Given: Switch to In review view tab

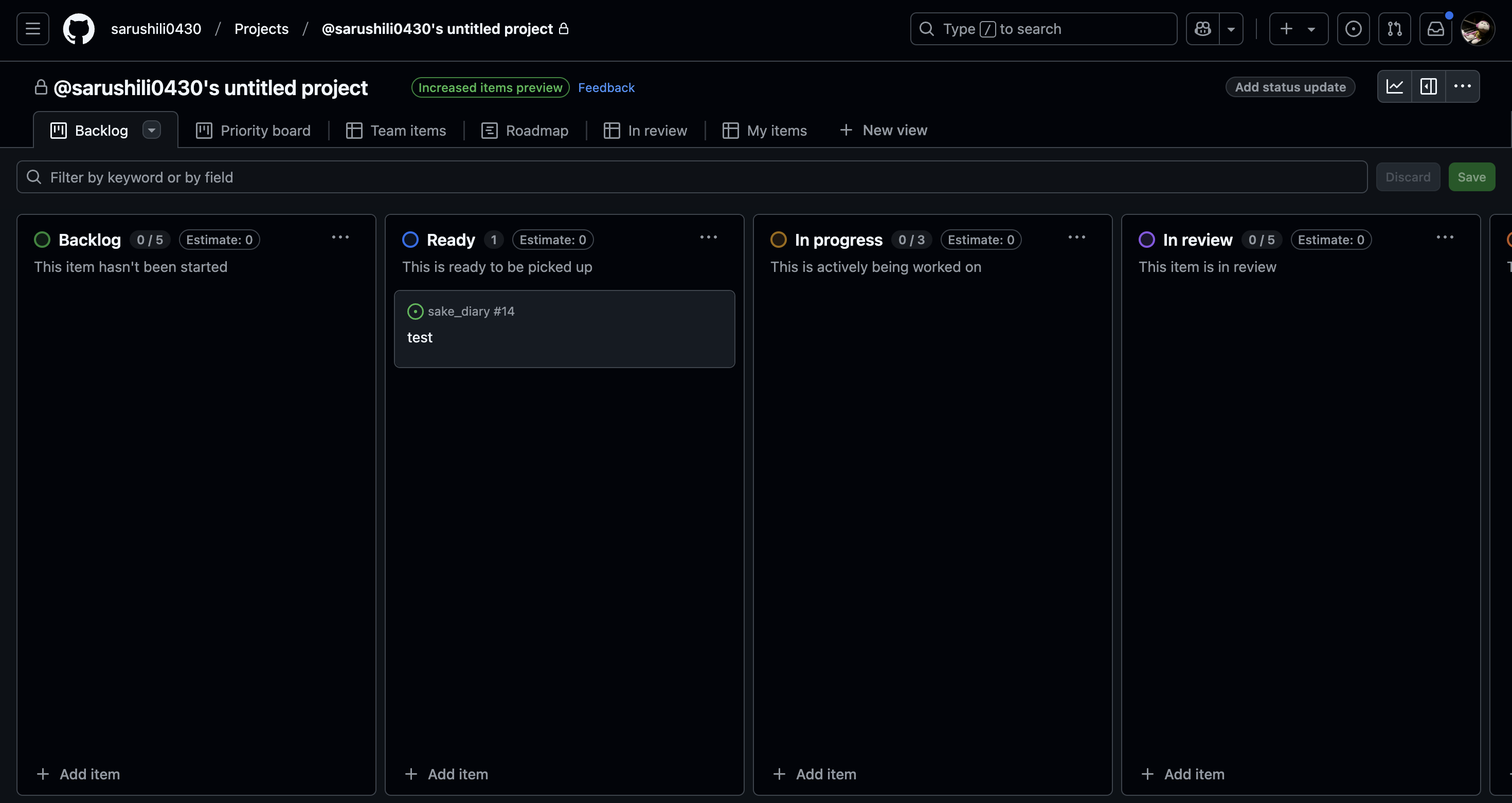Looking at the screenshot, I should point(645,130).
